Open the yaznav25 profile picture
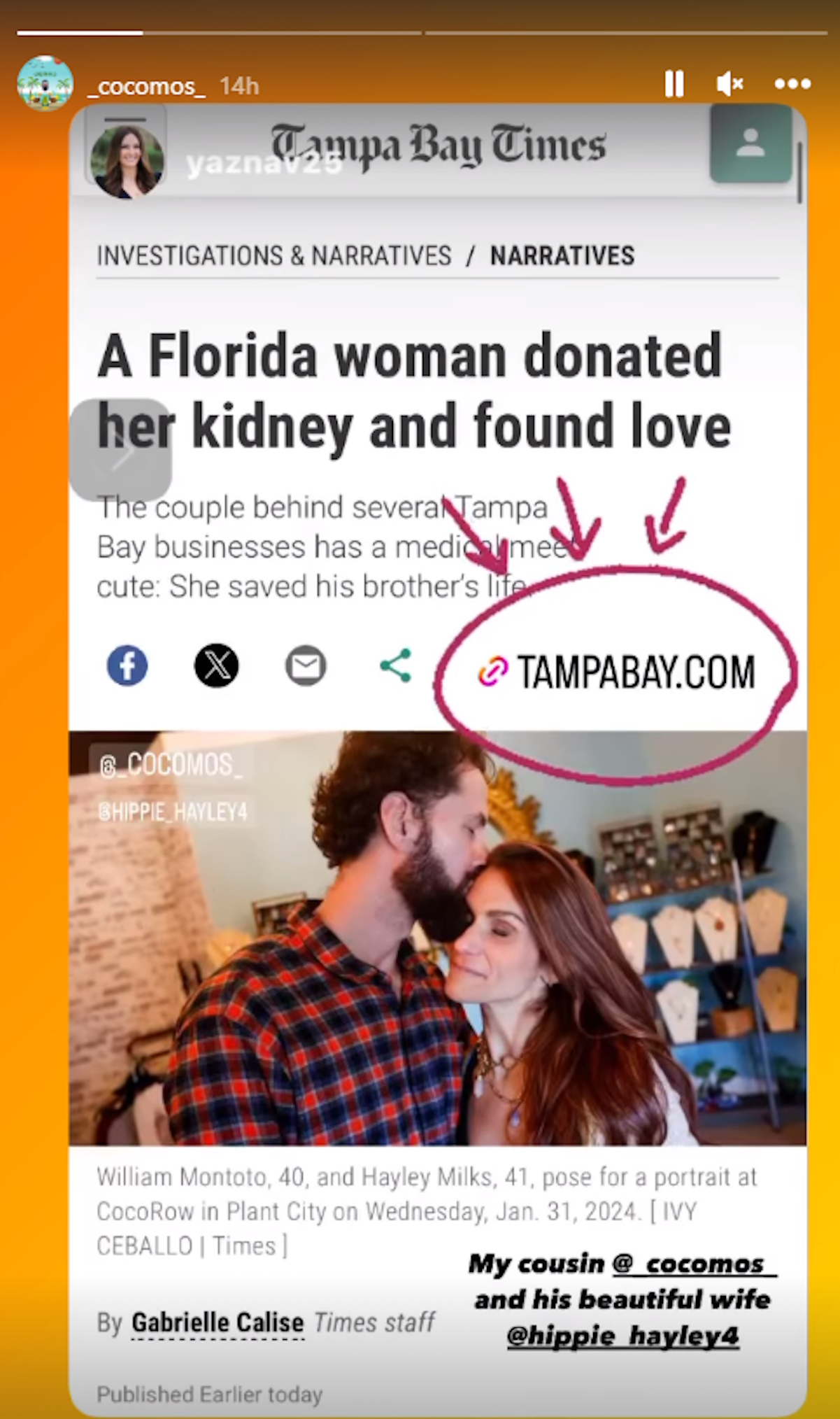Screen dimensions: 840x1419 coord(127,162)
